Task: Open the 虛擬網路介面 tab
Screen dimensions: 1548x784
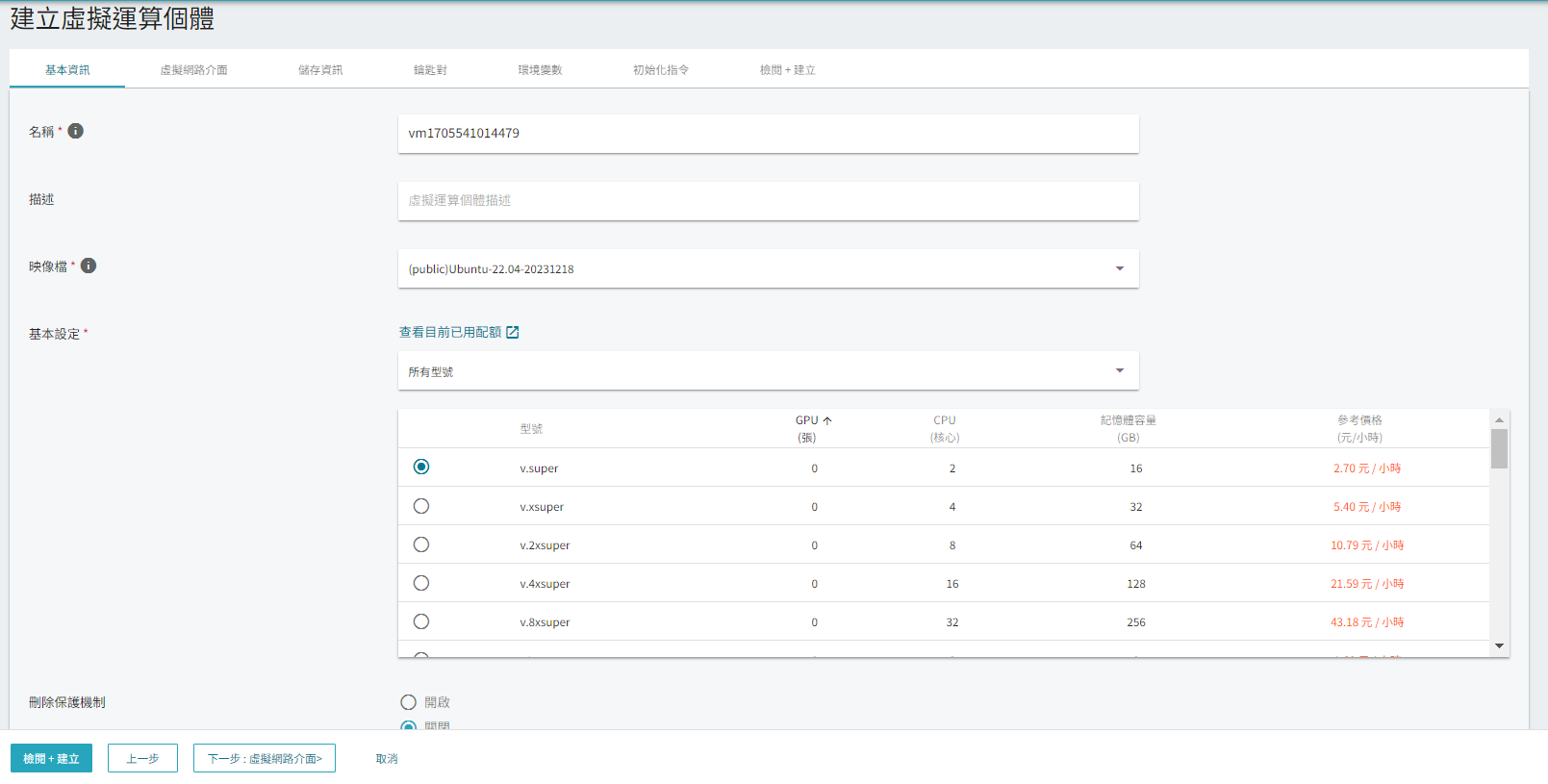Action: pos(193,69)
